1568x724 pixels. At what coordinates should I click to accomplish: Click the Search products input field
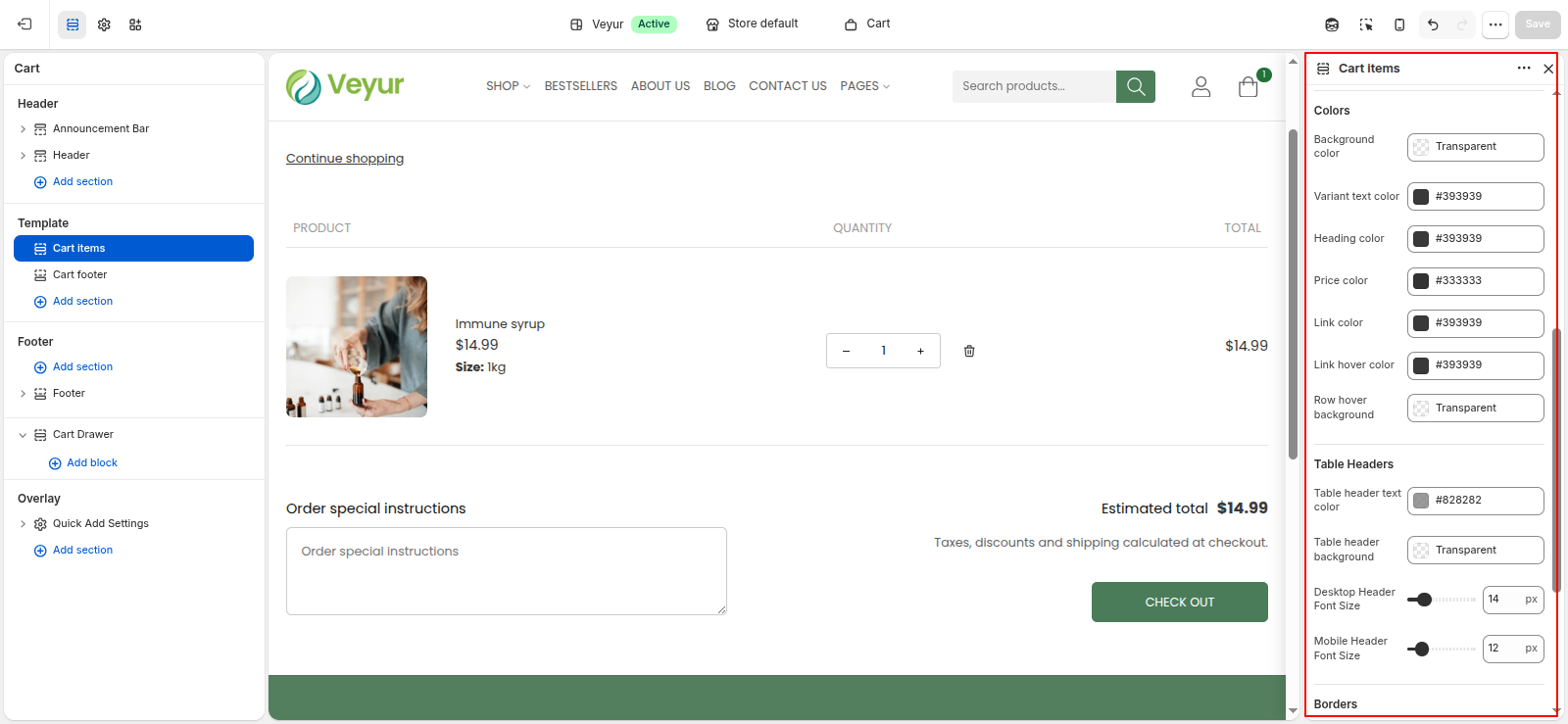click(1034, 86)
